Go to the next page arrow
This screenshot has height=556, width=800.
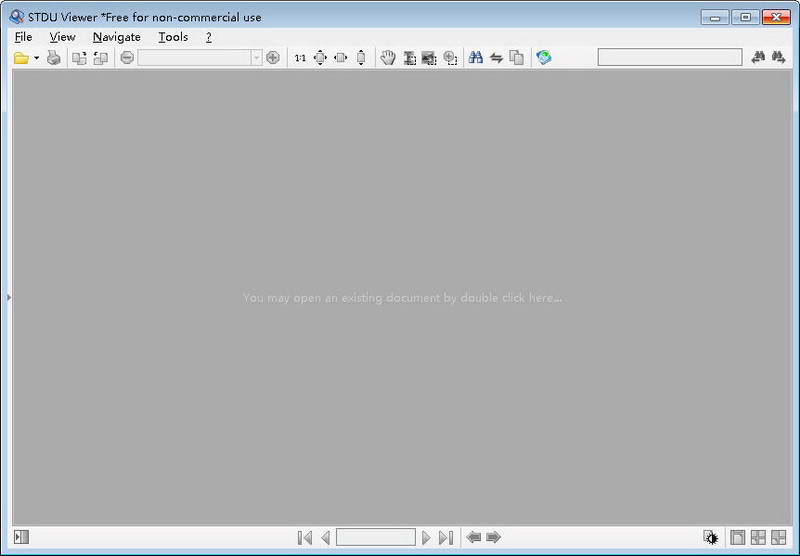(x=426, y=538)
